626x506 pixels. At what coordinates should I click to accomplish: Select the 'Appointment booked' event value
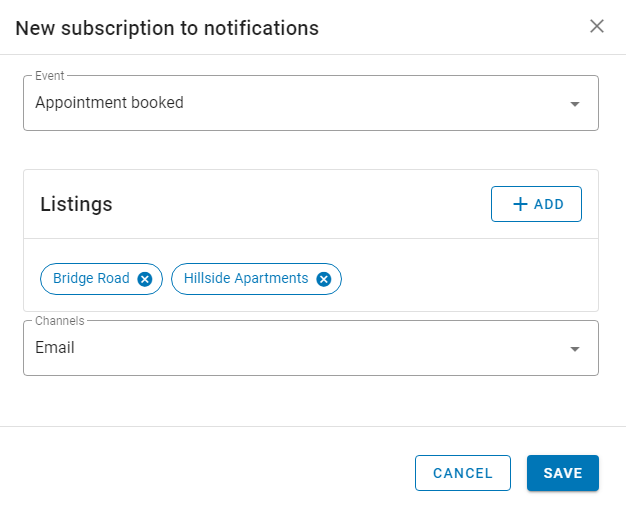pos(109,103)
